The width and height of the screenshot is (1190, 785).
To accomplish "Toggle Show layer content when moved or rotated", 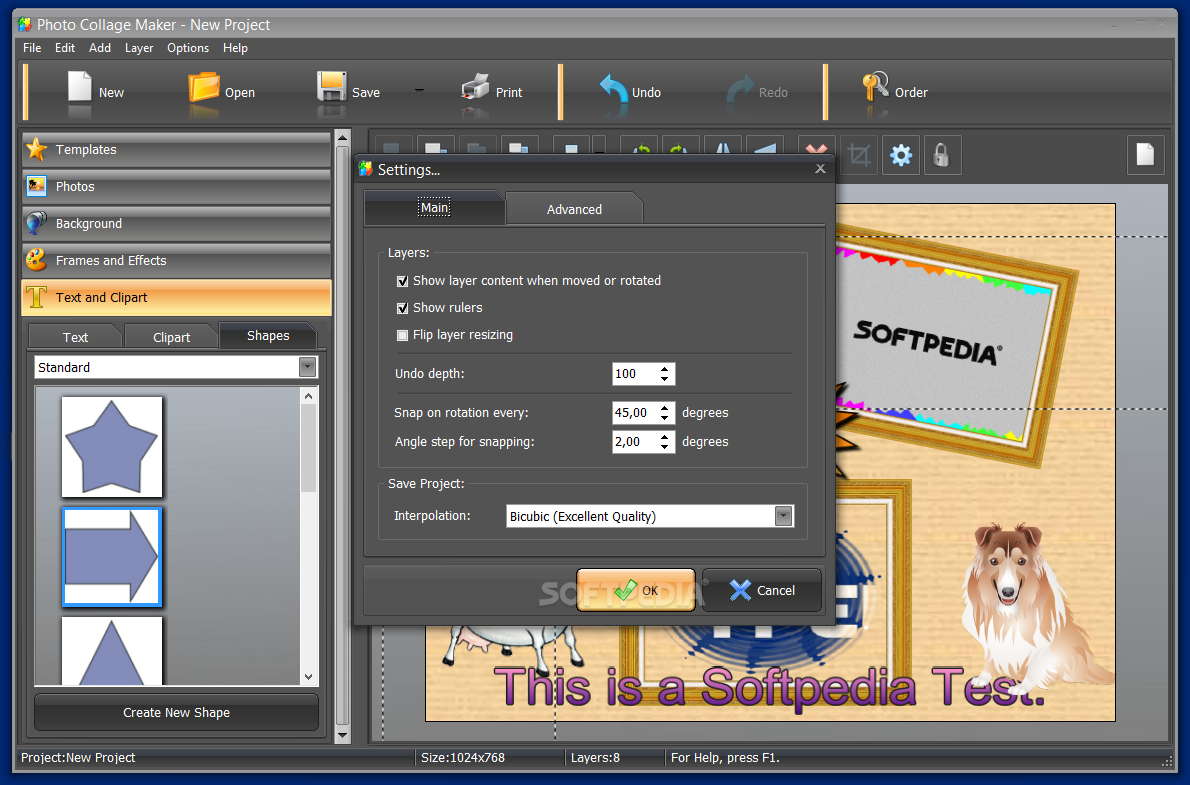I will click(402, 281).
